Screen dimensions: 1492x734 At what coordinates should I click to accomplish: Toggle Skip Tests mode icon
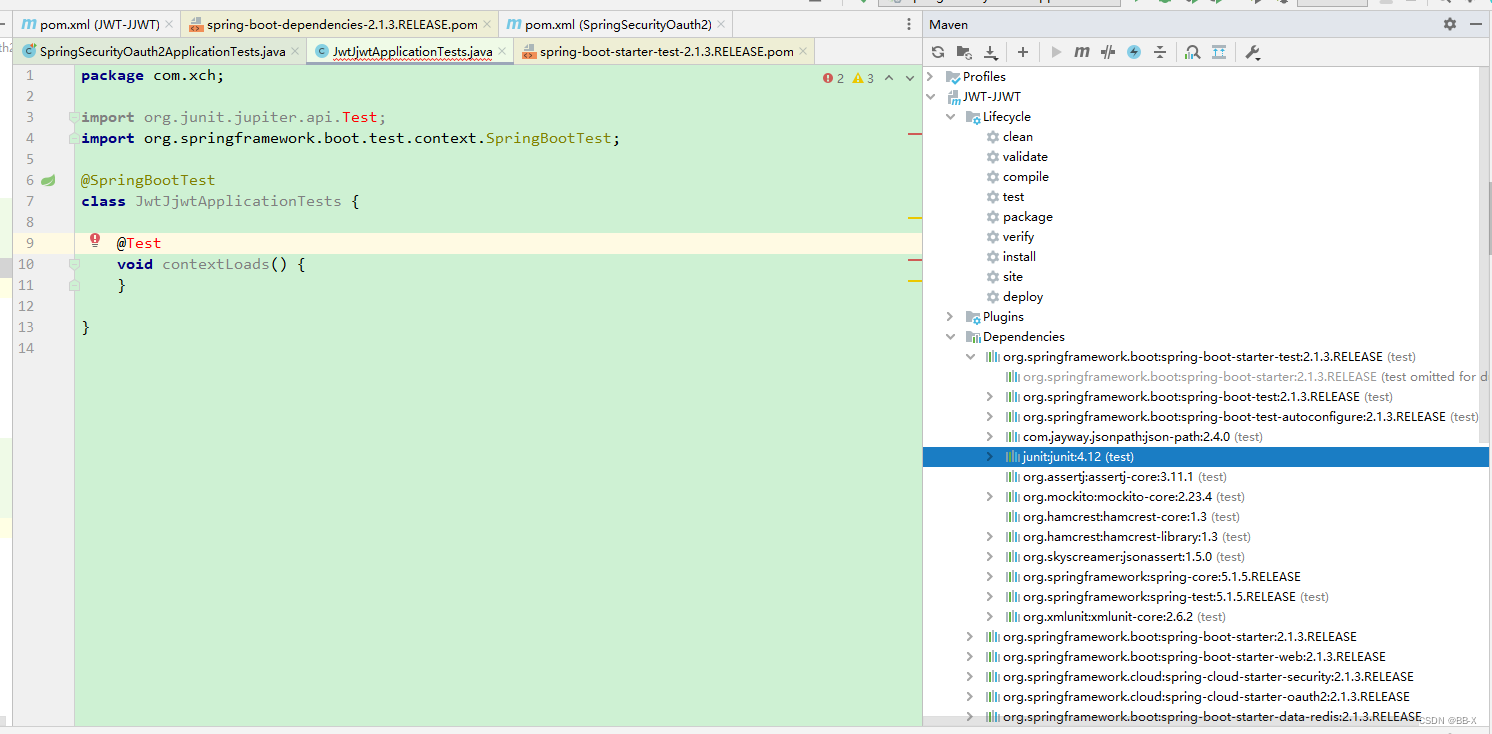(1108, 52)
